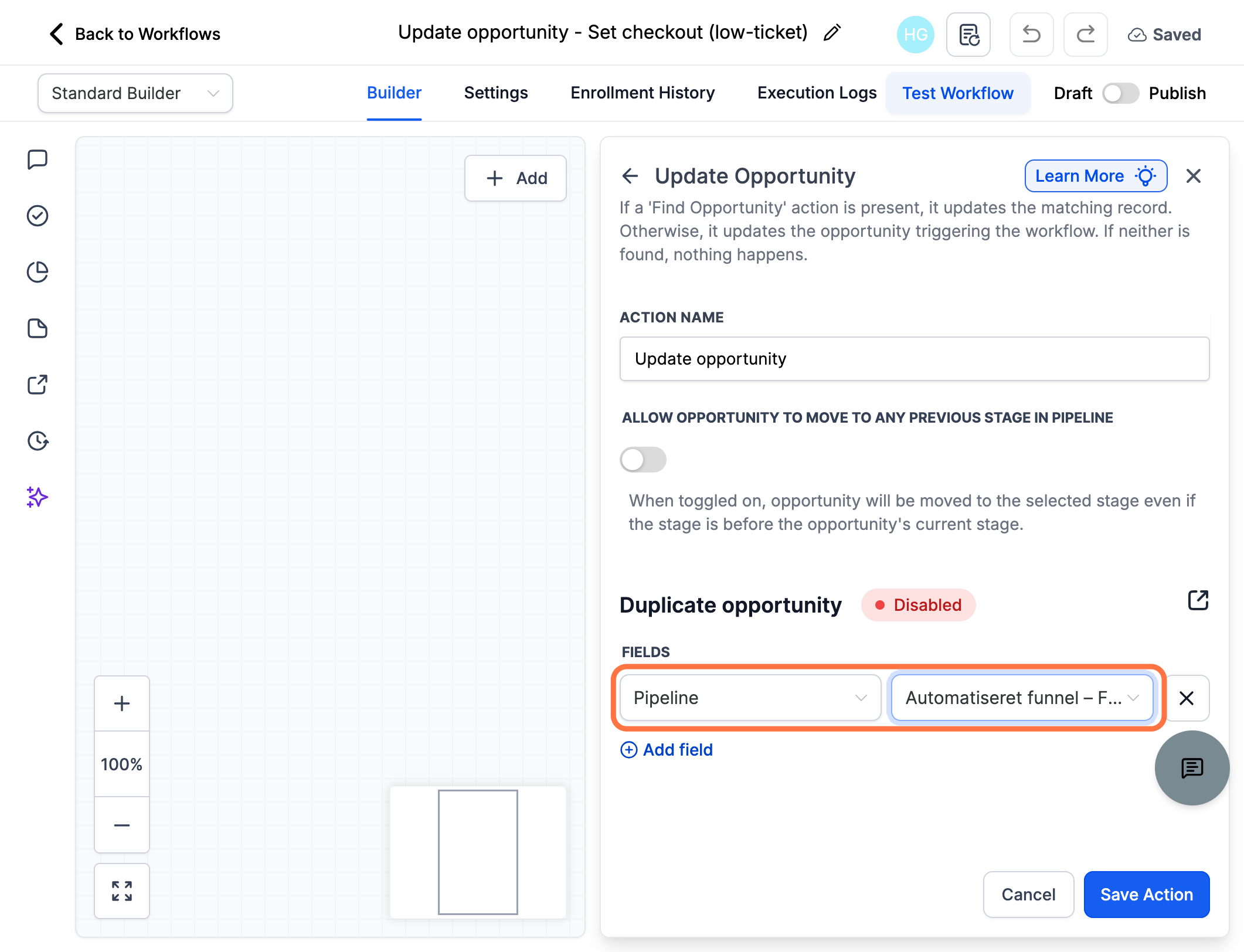
Task: Close the Update Opportunity panel
Action: coord(1194,176)
